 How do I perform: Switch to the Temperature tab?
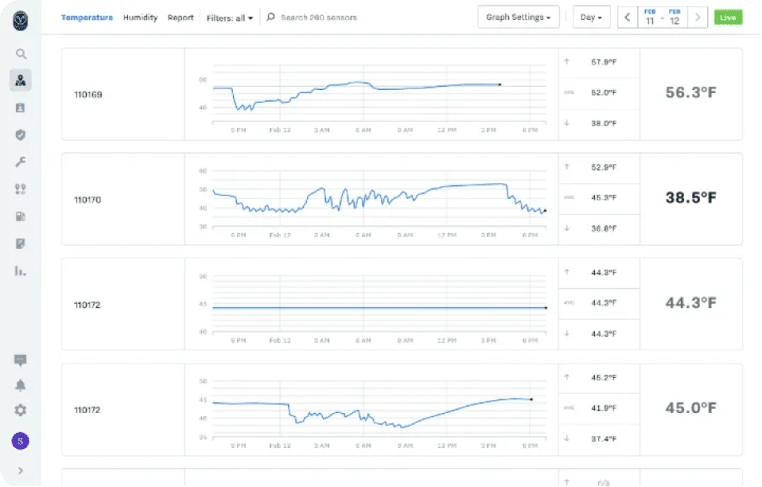pyautogui.click(x=87, y=17)
